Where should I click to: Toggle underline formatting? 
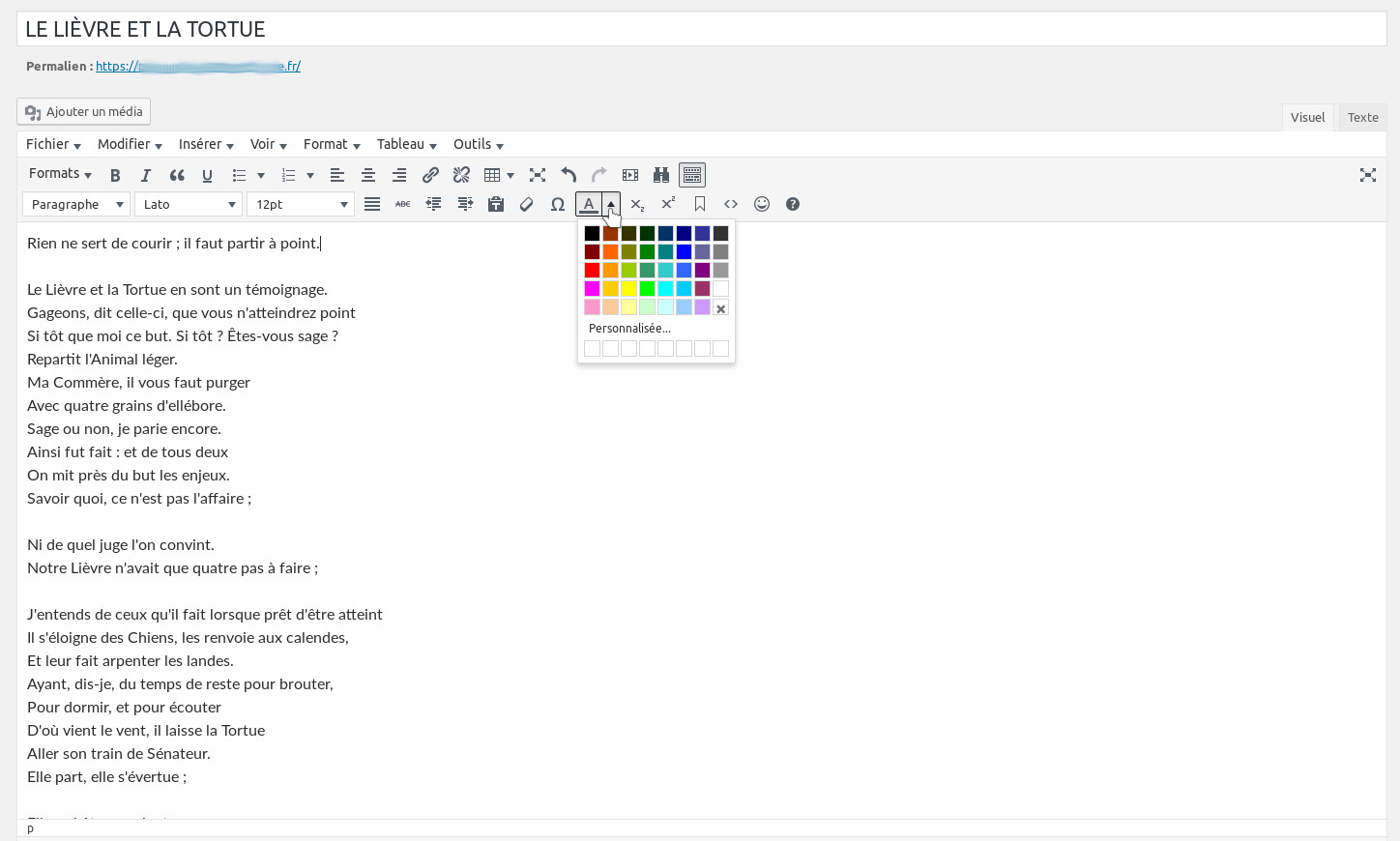click(x=207, y=175)
